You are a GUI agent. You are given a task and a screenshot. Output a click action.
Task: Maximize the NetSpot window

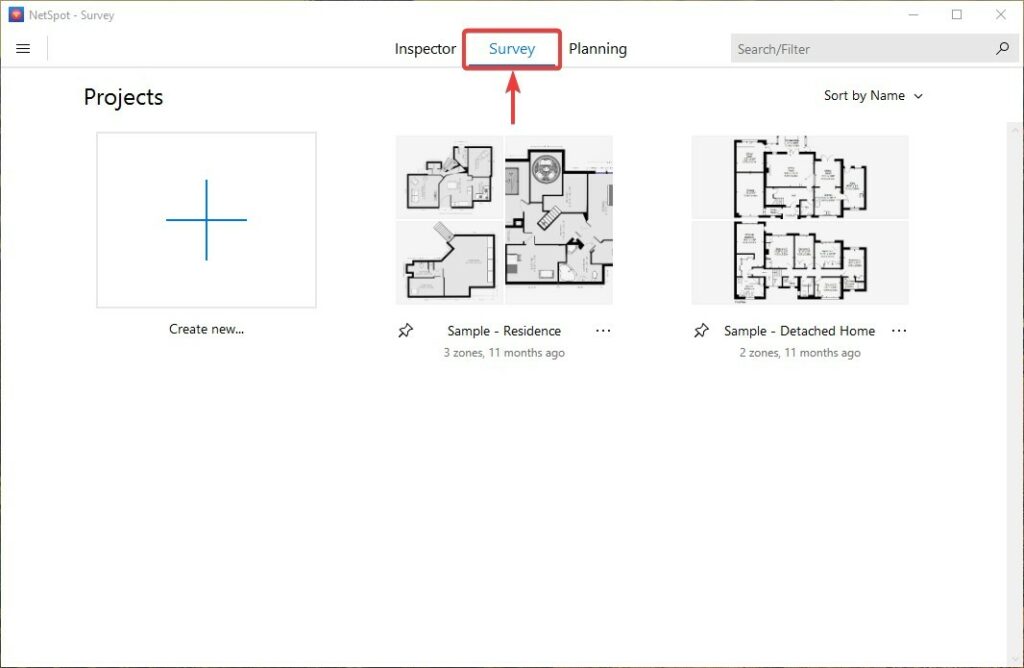tap(957, 14)
